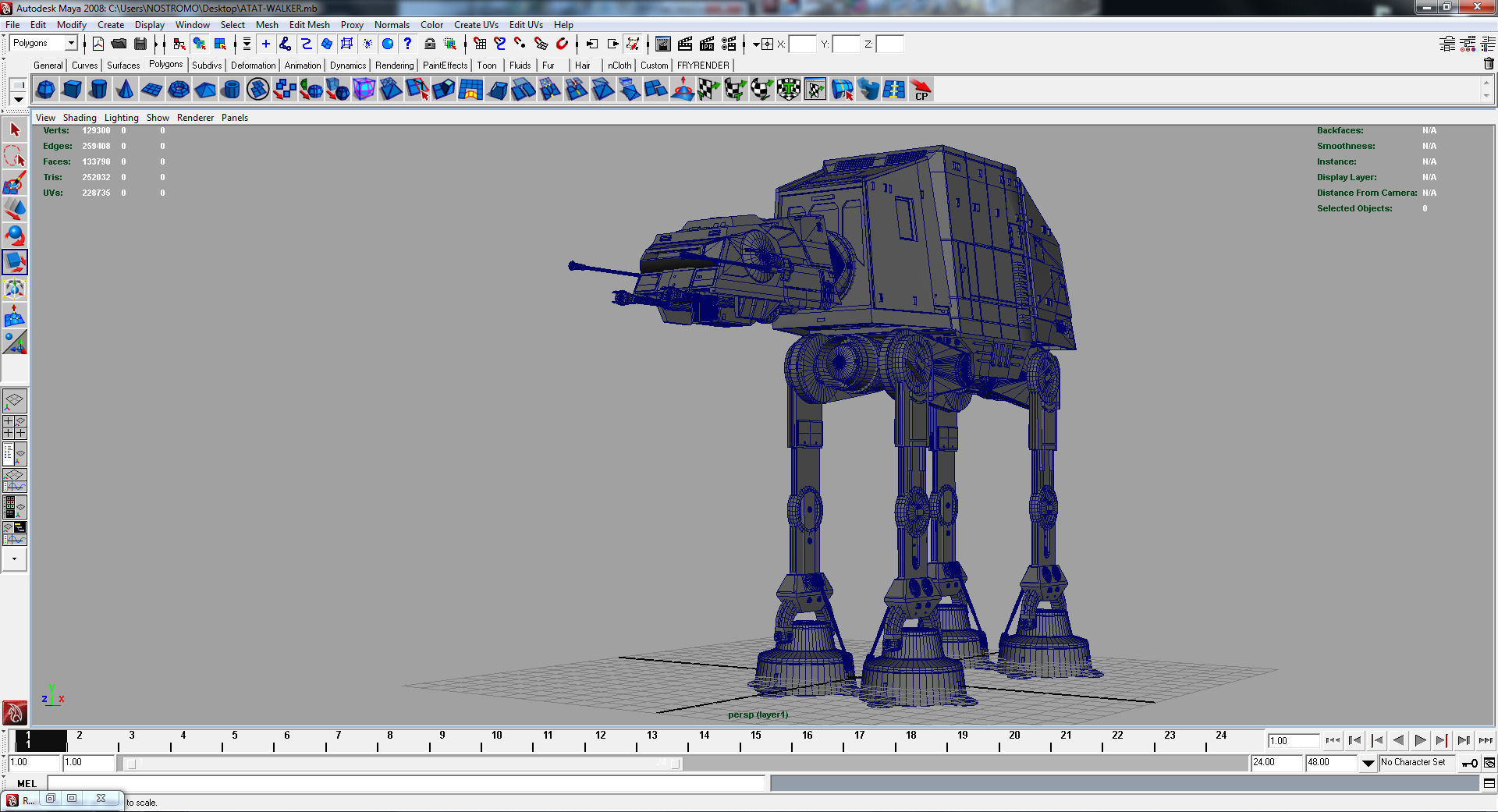The image size is (1498, 812).
Task: Switch to the FRYRENDER shelf tab
Action: click(703, 66)
